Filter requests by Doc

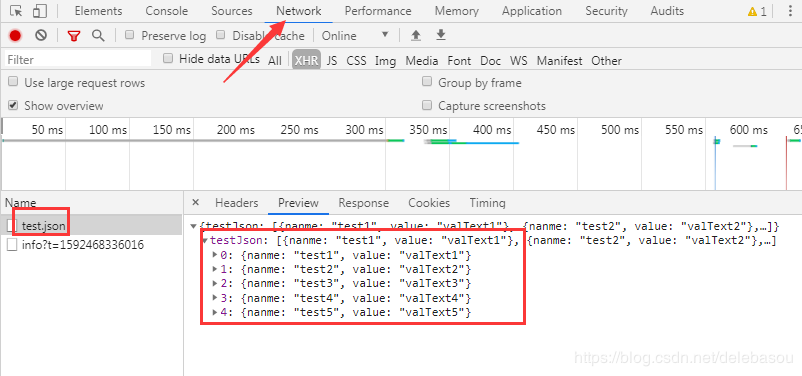tap(491, 60)
